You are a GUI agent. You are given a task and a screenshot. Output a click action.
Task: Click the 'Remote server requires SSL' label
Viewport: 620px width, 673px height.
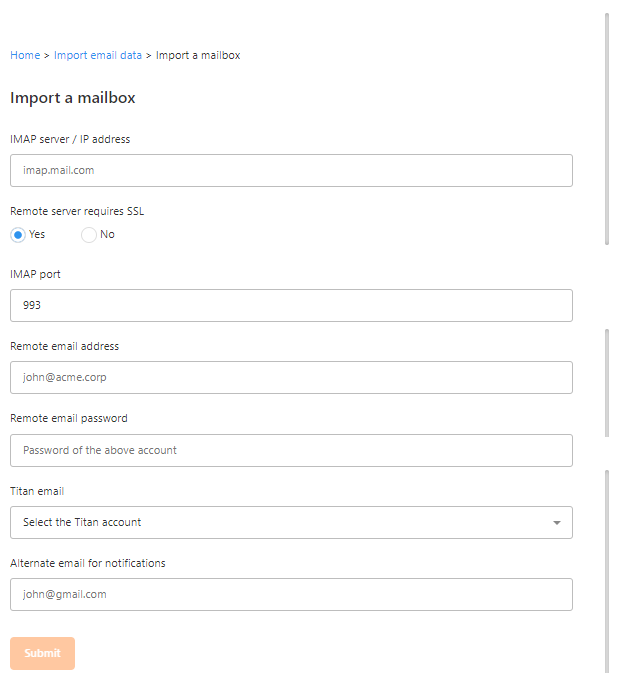(78, 211)
